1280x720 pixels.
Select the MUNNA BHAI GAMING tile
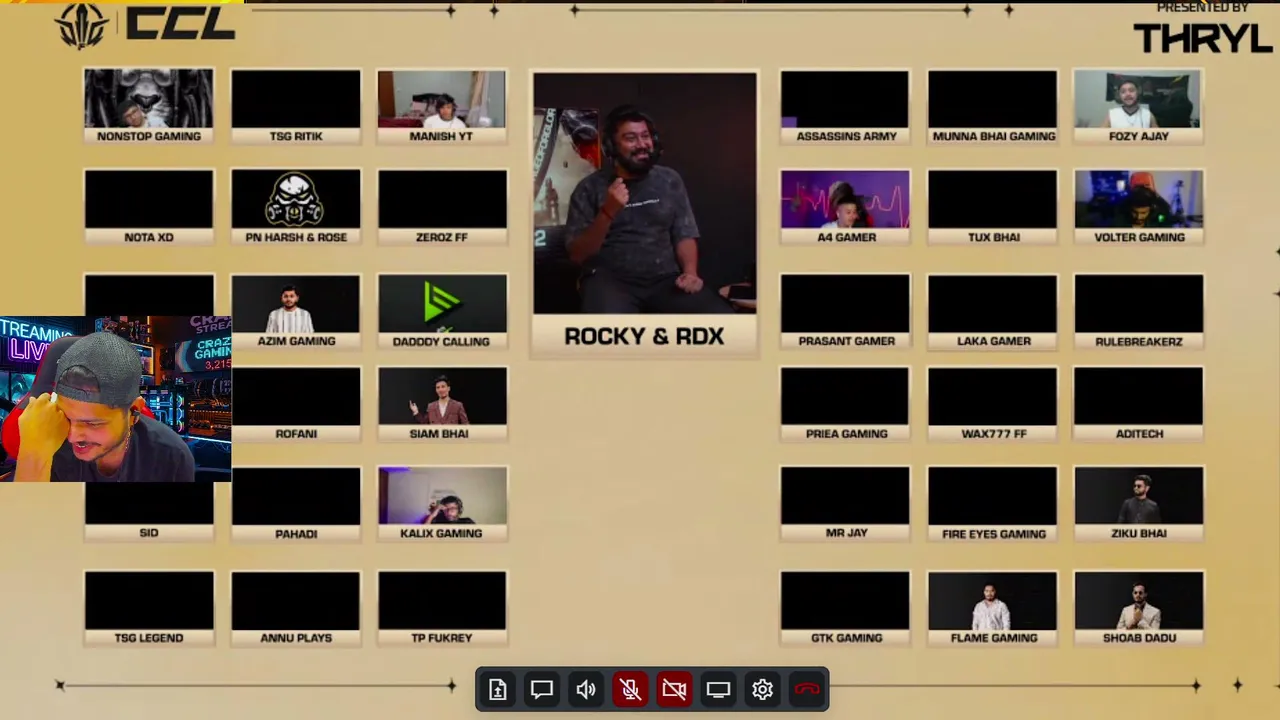point(993,106)
